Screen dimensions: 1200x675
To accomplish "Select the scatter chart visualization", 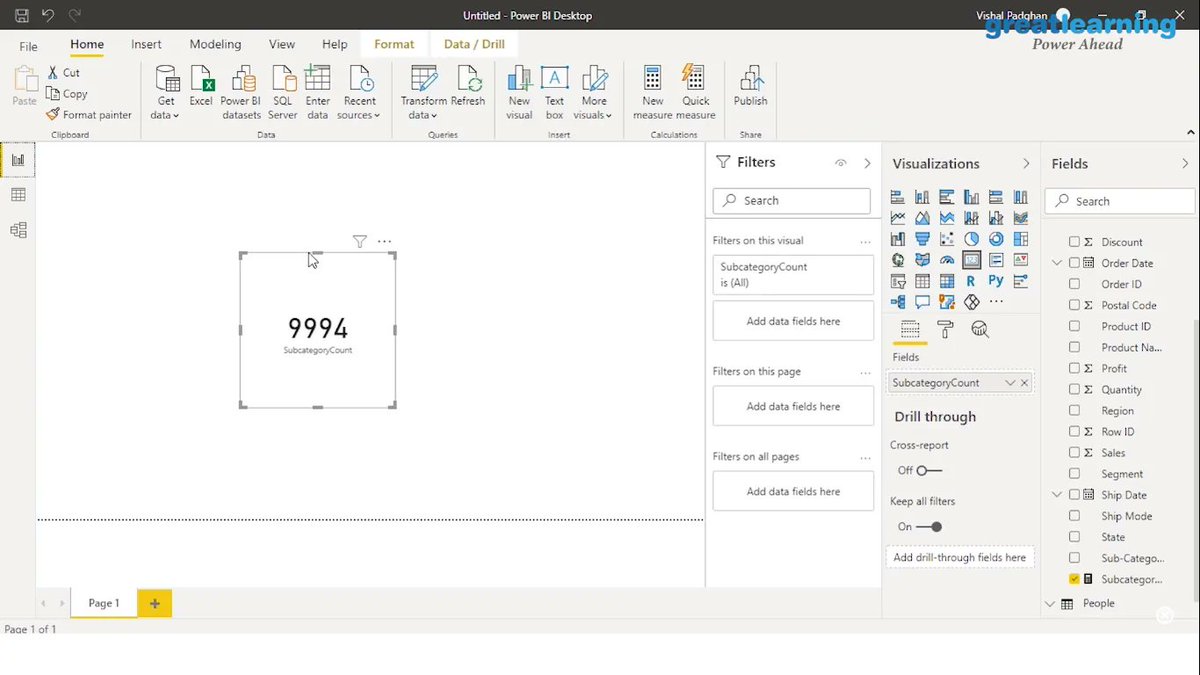I will [x=946, y=239].
